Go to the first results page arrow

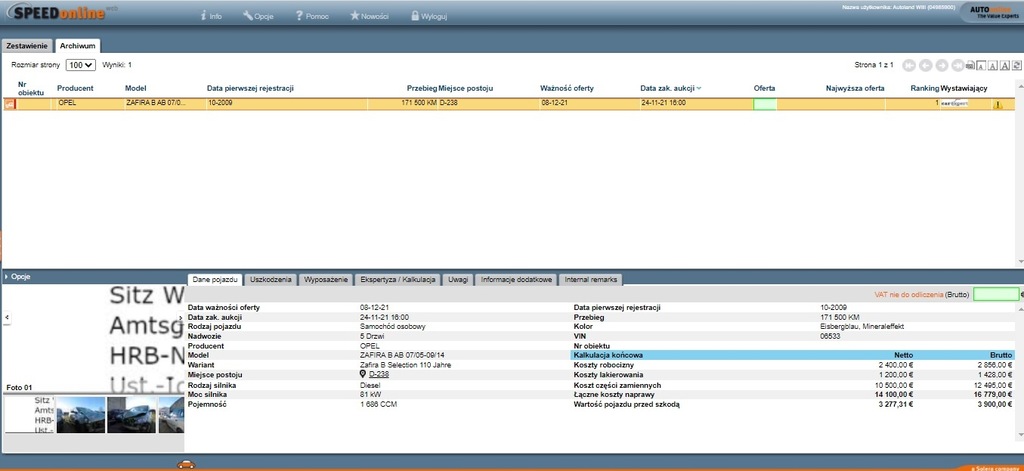909,65
